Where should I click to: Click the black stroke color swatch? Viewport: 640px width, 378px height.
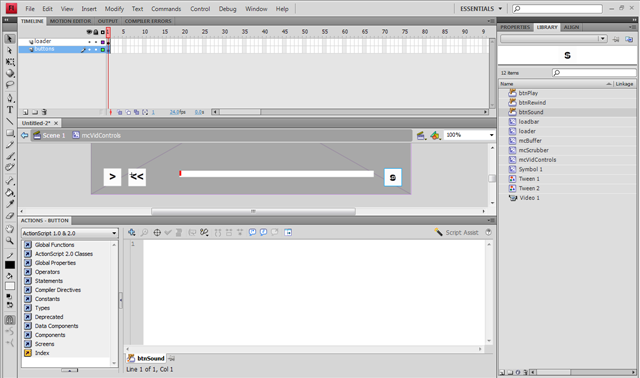[10, 265]
